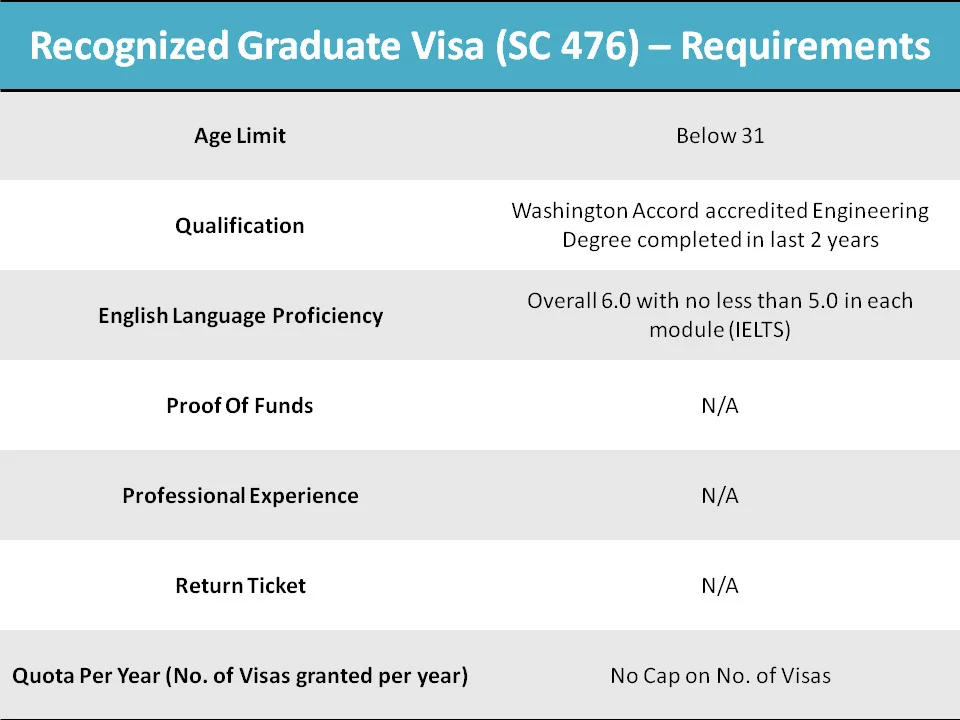Click Washington Accord accredited Engineering text
This screenshot has width=960, height=720.
[x=720, y=211]
